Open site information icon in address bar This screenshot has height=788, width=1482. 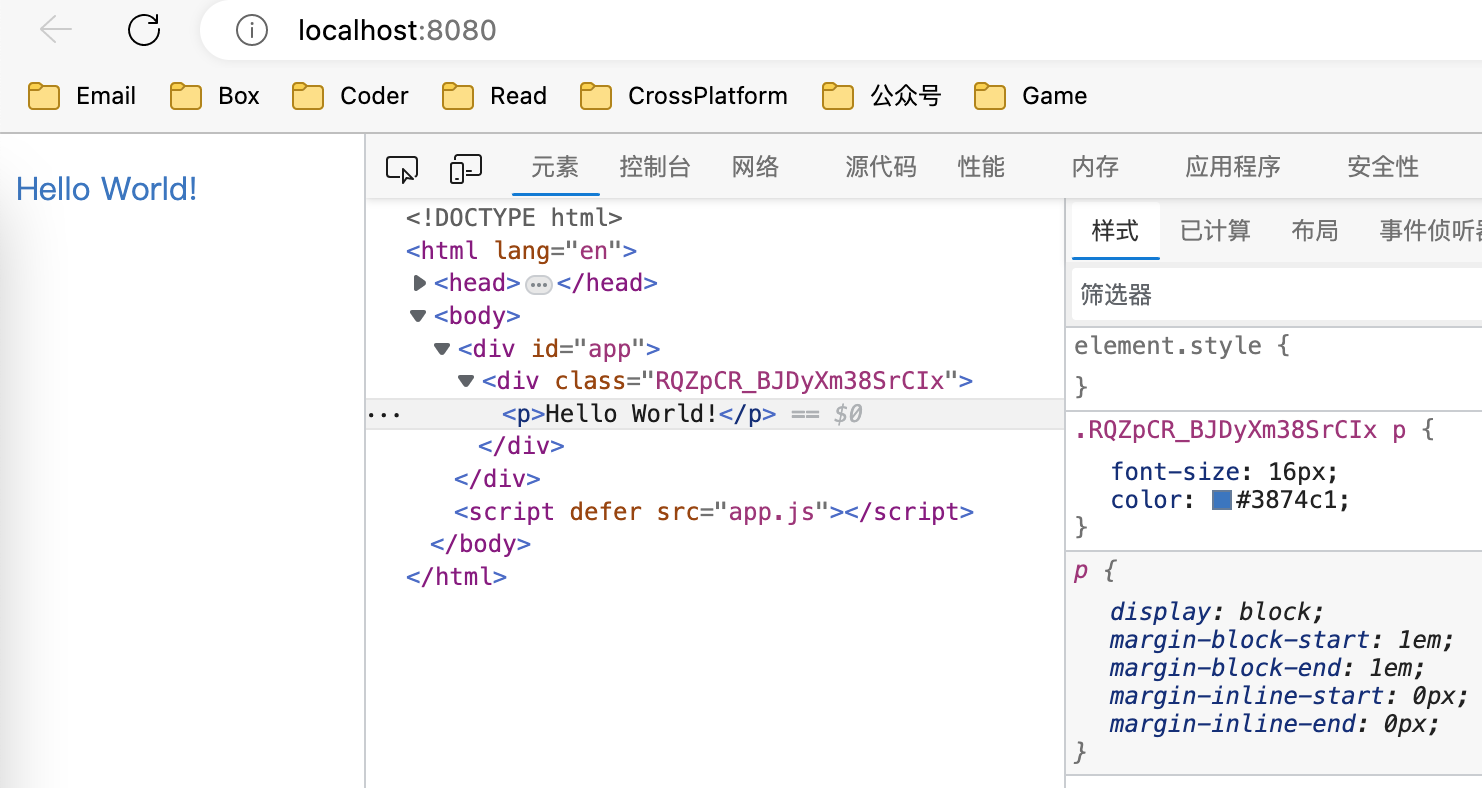tap(251, 31)
